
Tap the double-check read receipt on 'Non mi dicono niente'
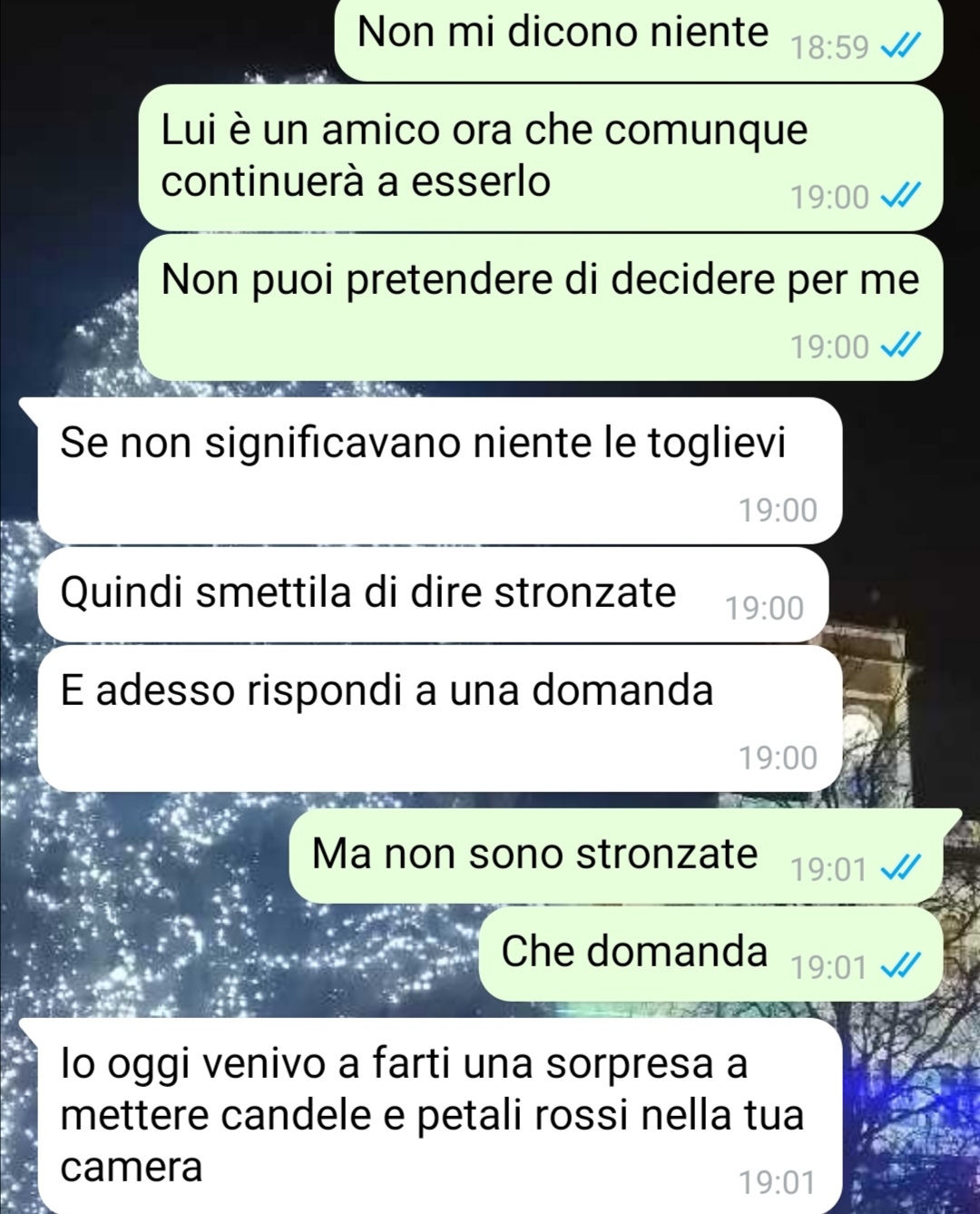coord(903,45)
